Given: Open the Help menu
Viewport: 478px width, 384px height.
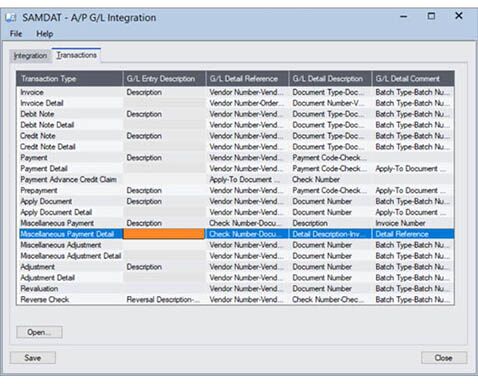Looking at the screenshot, I should point(45,34).
